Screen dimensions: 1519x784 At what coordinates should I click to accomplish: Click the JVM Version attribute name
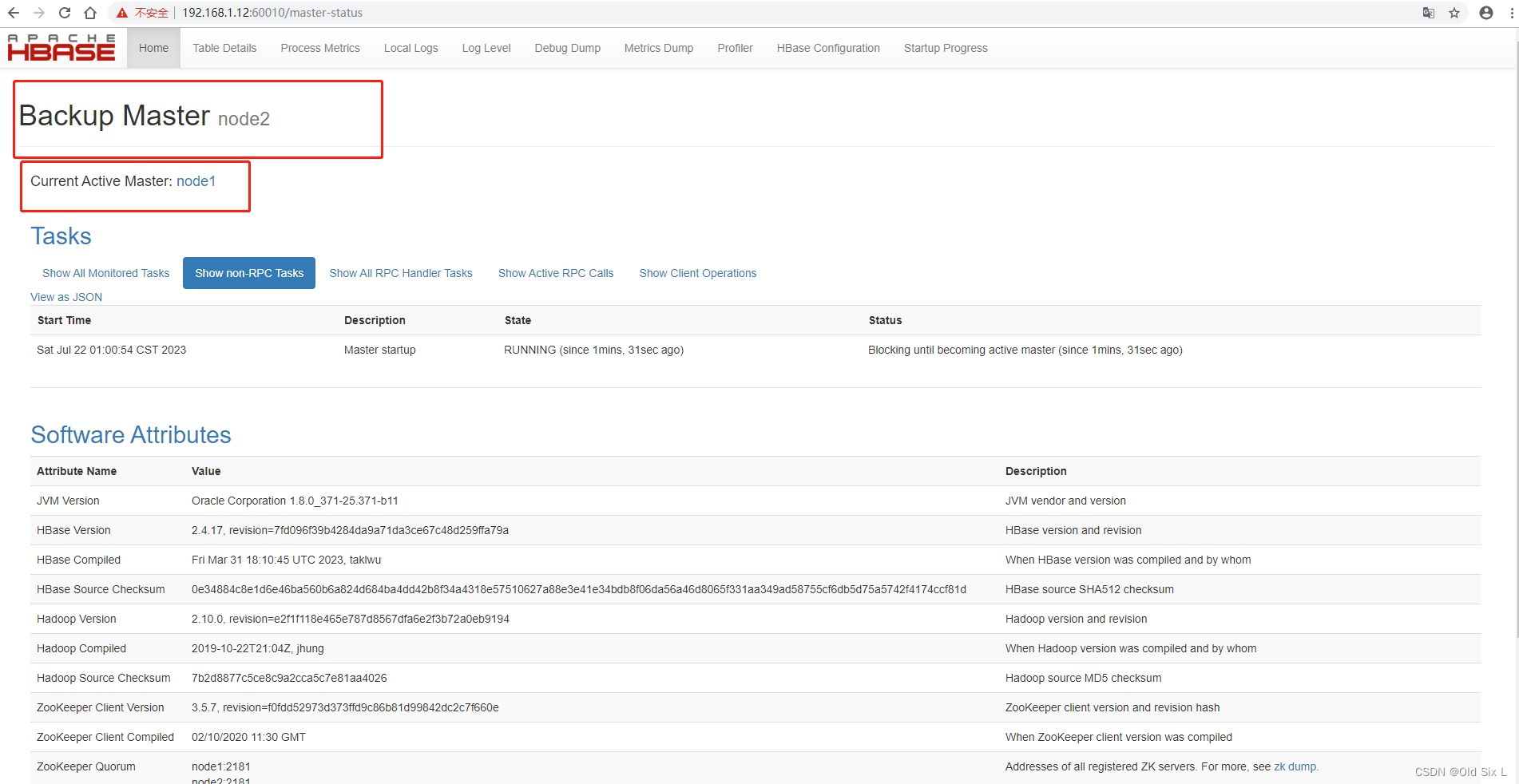pyautogui.click(x=68, y=501)
